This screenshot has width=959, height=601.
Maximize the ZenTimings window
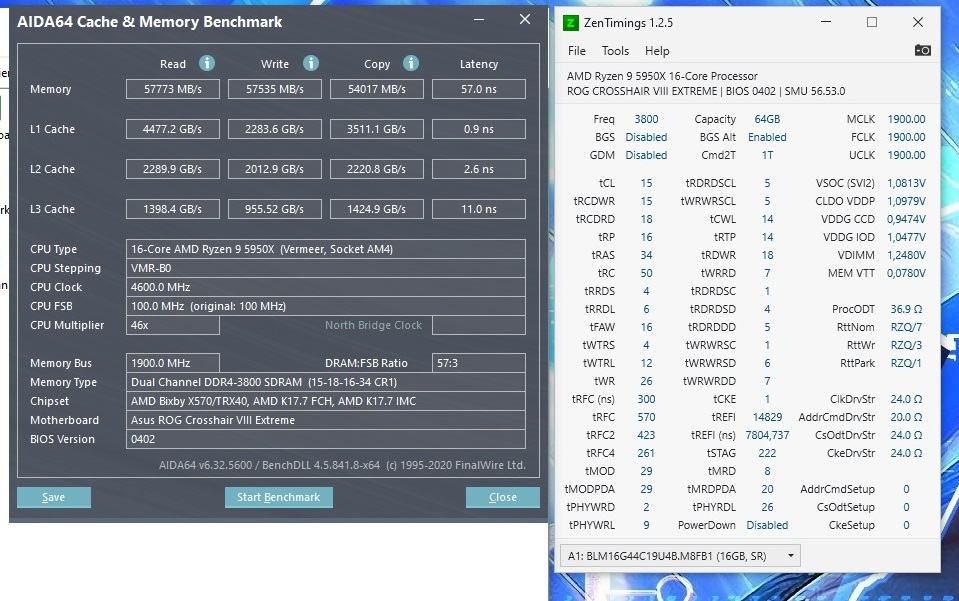(872, 22)
